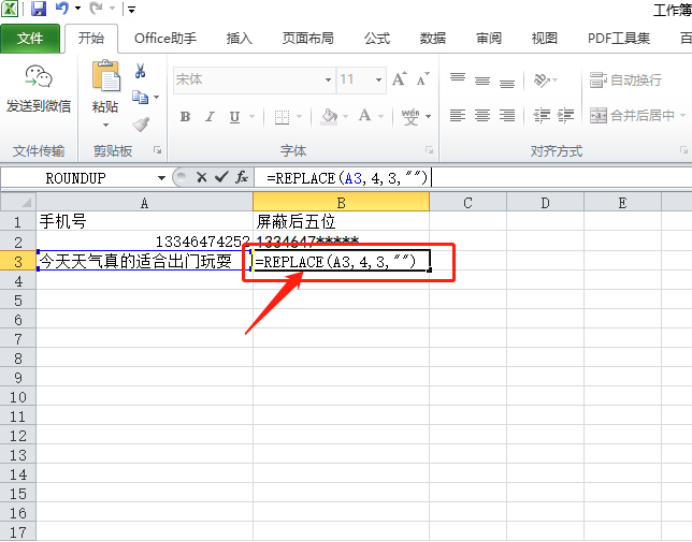The image size is (692, 542).
Task: Confirm formula entry with checkmark icon
Action: click(221, 177)
